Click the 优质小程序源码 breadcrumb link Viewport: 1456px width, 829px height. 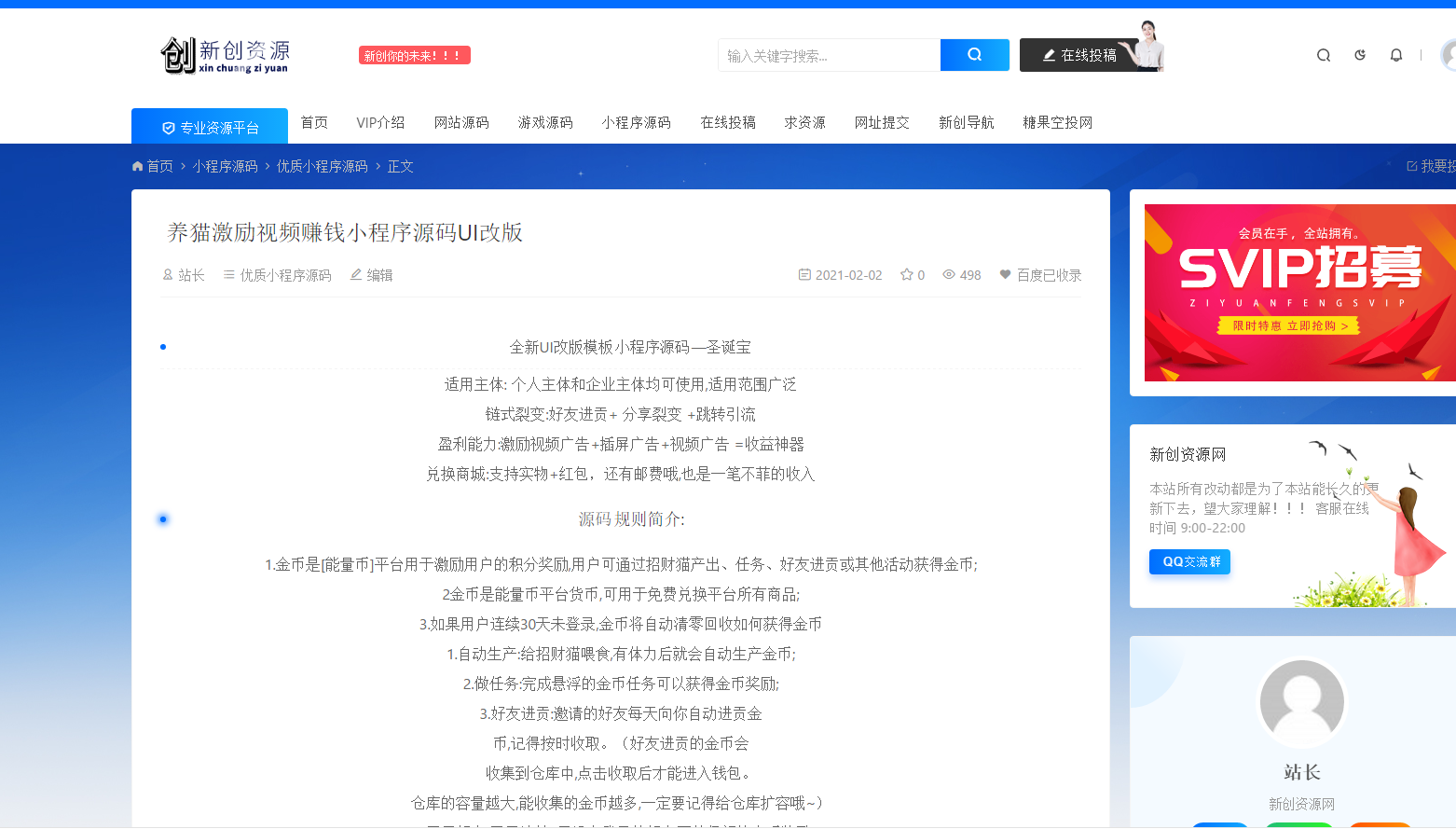click(x=323, y=166)
